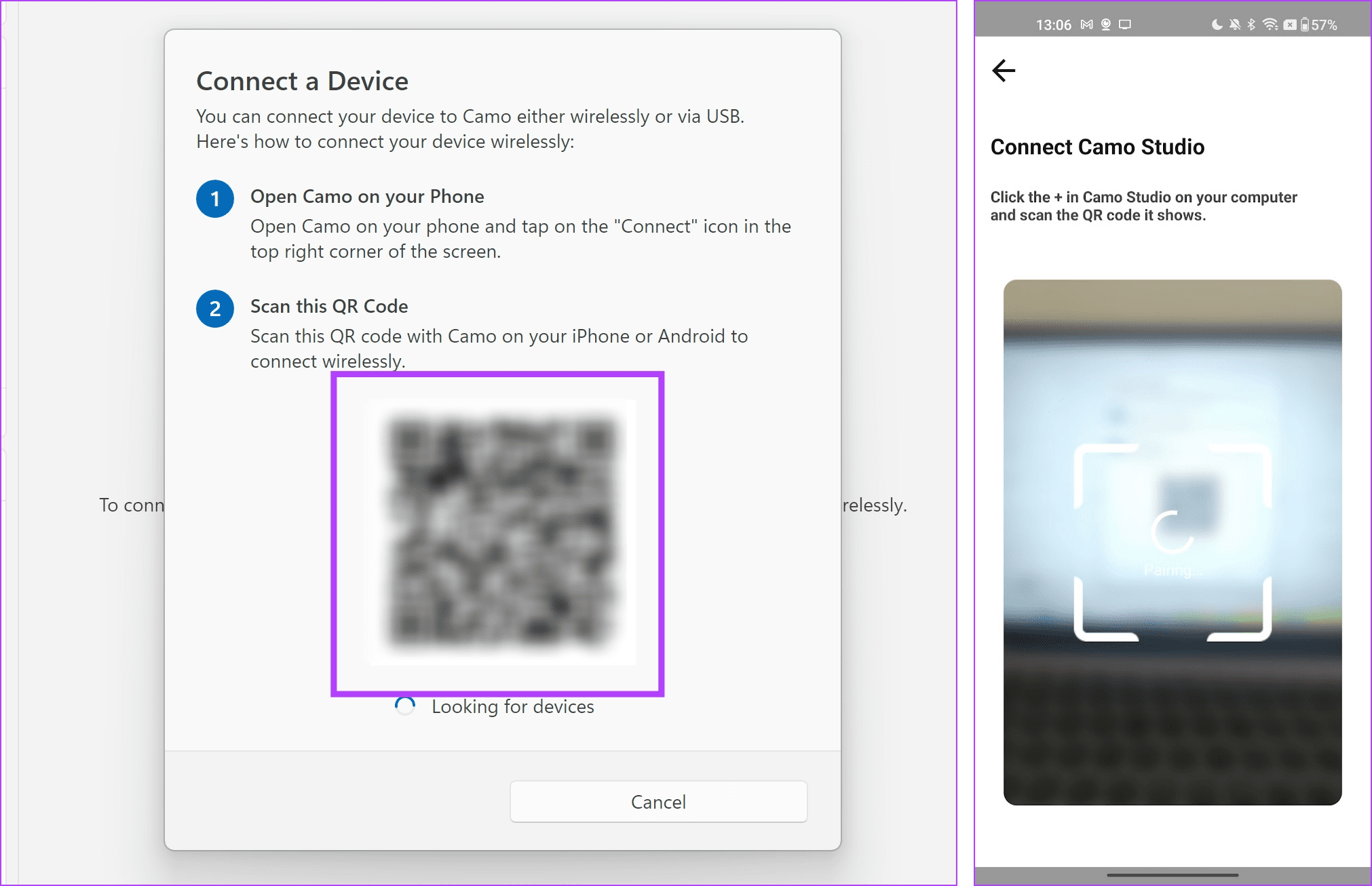Tap the screen cast icon in phone status bar
This screenshot has height=886, width=1372.
point(1125,25)
